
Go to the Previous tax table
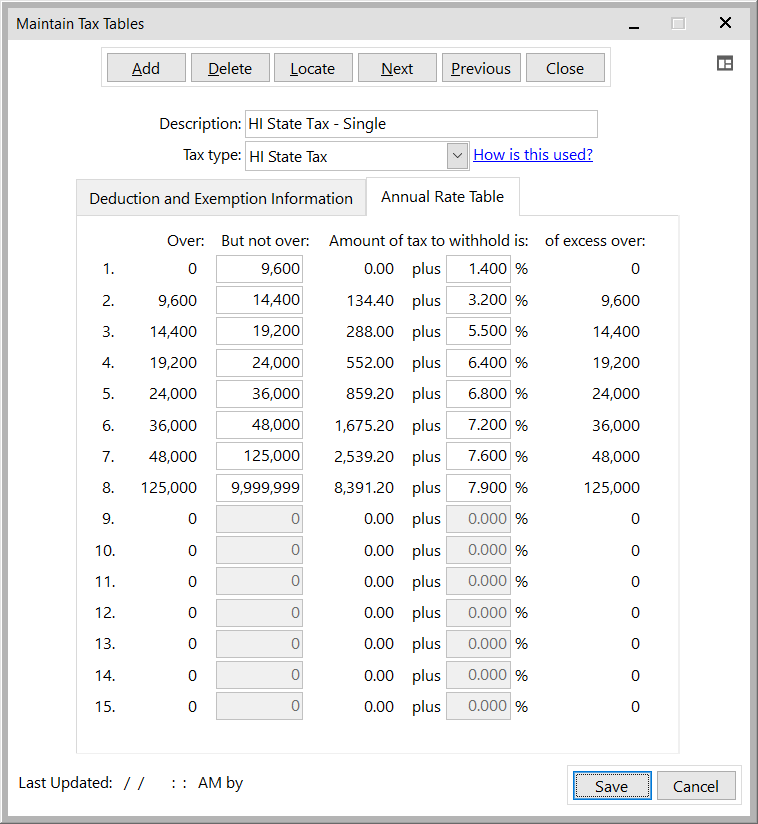pyautogui.click(x=480, y=68)
